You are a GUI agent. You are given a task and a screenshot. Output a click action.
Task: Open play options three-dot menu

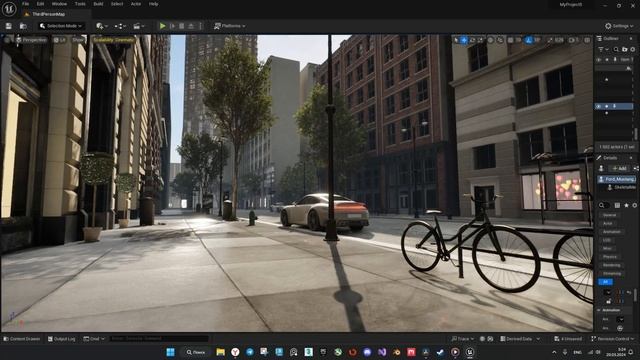pyautogui.click(x=200, y=26)
